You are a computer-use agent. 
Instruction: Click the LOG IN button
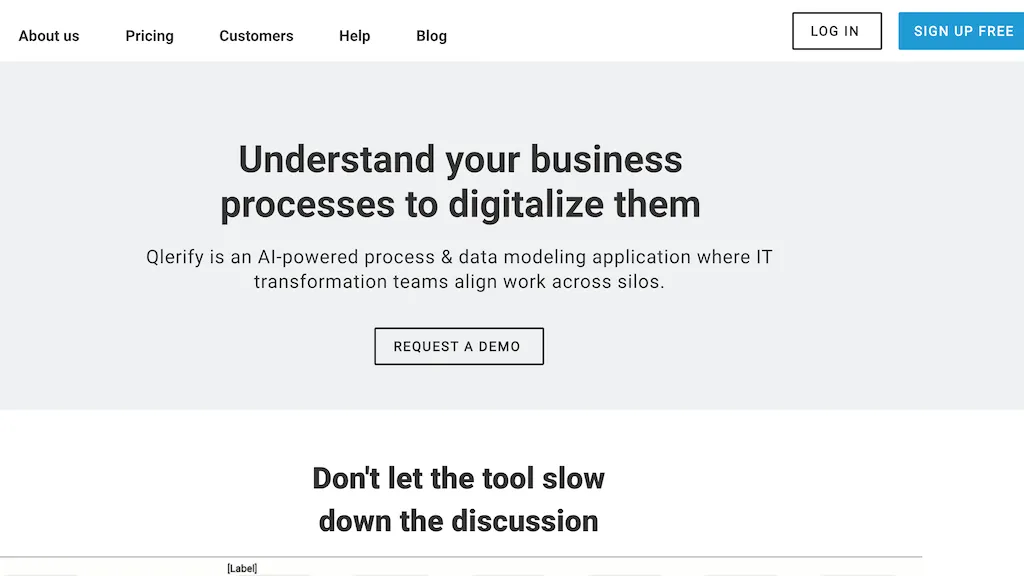836,31
